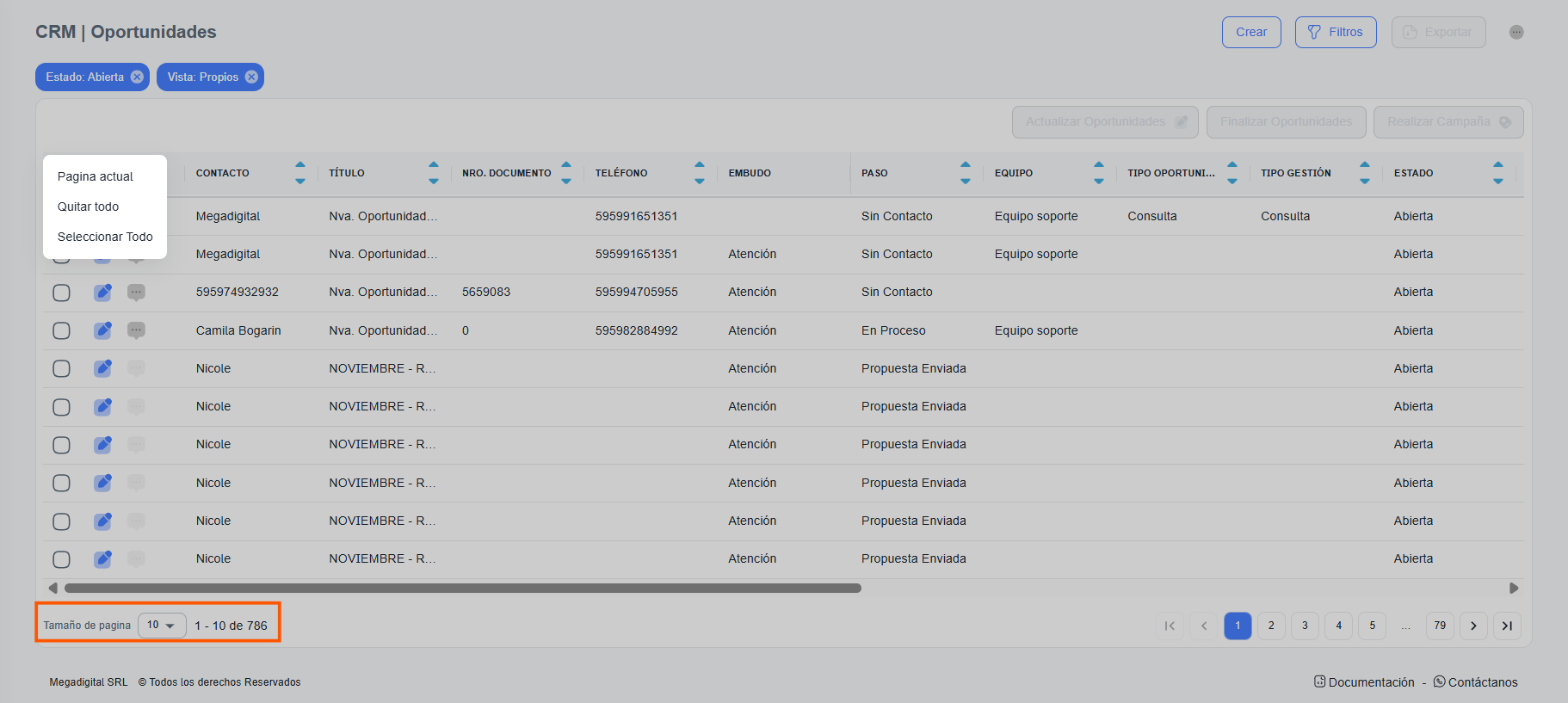
Task: Remove the 'Estado: Abierta' filter chip
Action: (137, 77)
